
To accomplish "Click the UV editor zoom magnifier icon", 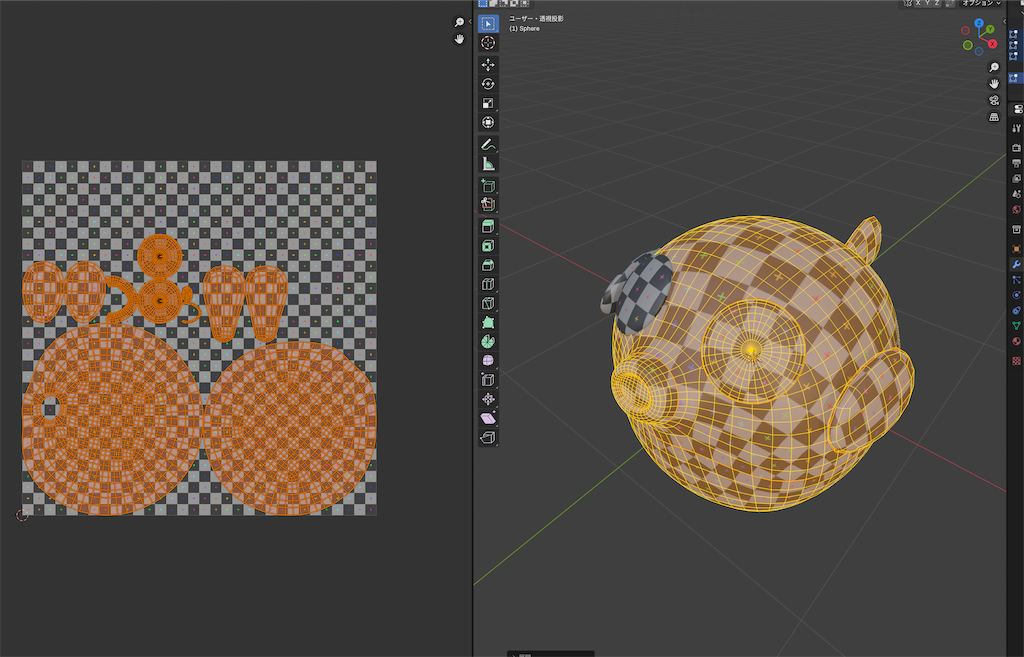I will 459,22.
